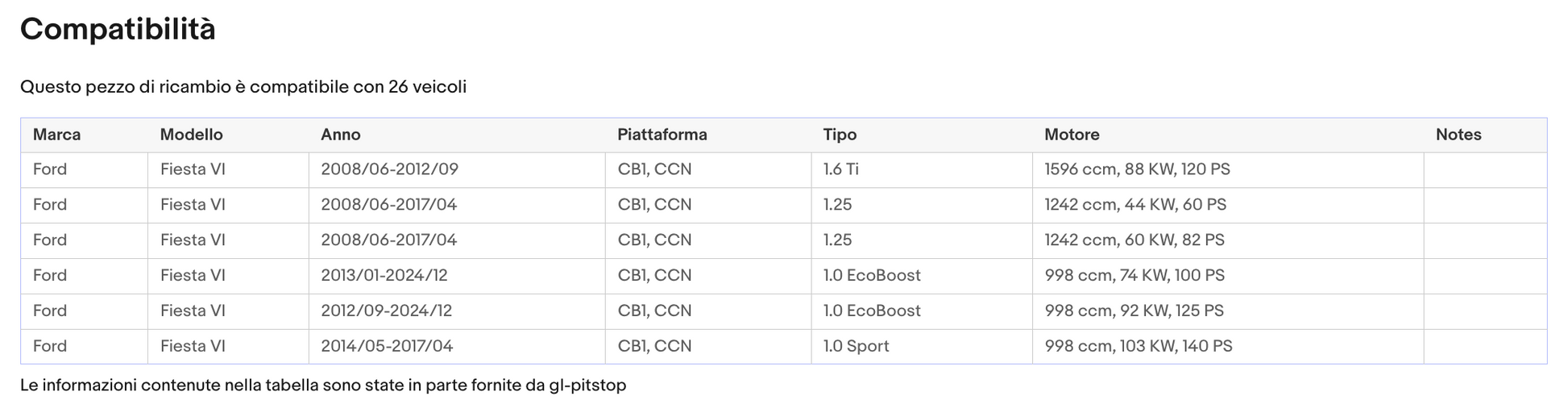Click the gl-pitstop provider text
The height and width of the screenshot is (417, 1568).
coord(587,386)
